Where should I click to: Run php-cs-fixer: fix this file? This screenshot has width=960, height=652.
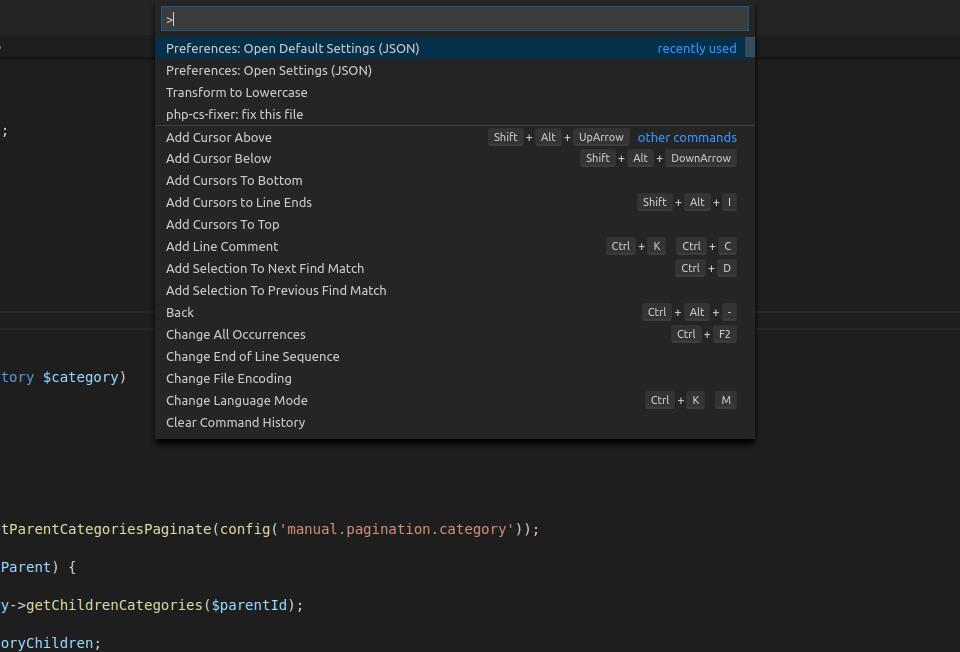(x=234, y=114)
